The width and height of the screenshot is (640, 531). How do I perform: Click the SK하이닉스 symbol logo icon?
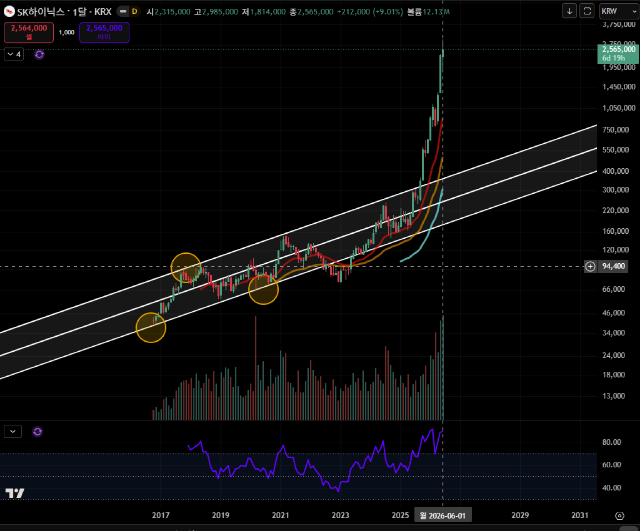(x=9, y=11)
